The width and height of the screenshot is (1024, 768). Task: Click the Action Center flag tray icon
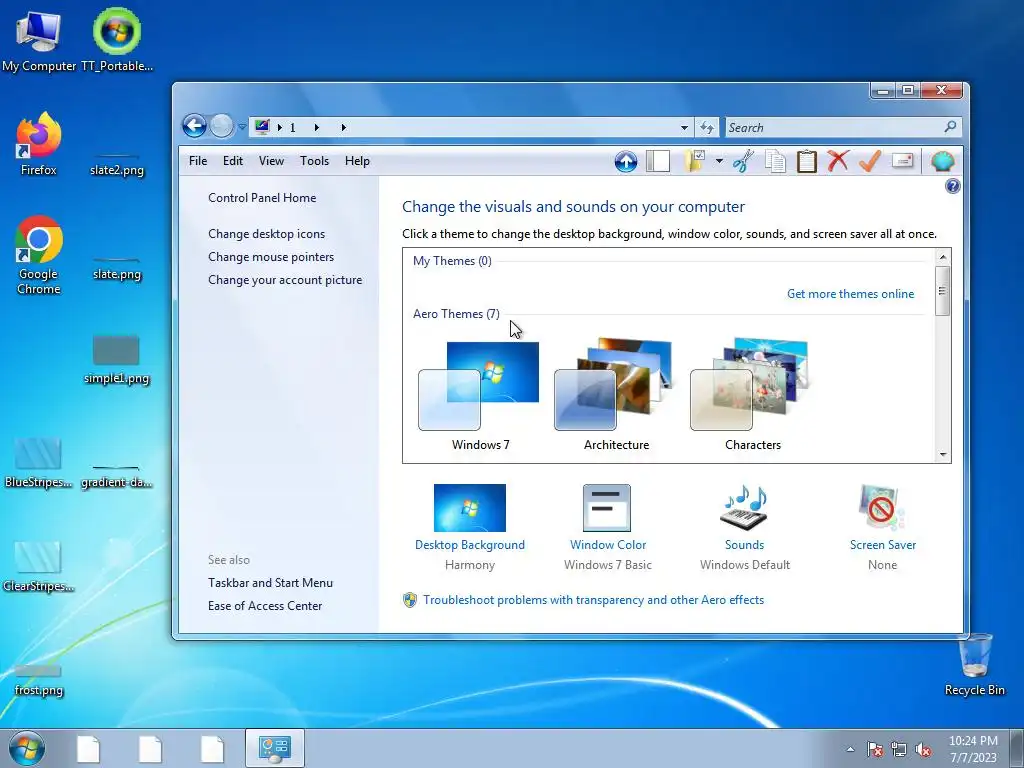coord(874,750)
